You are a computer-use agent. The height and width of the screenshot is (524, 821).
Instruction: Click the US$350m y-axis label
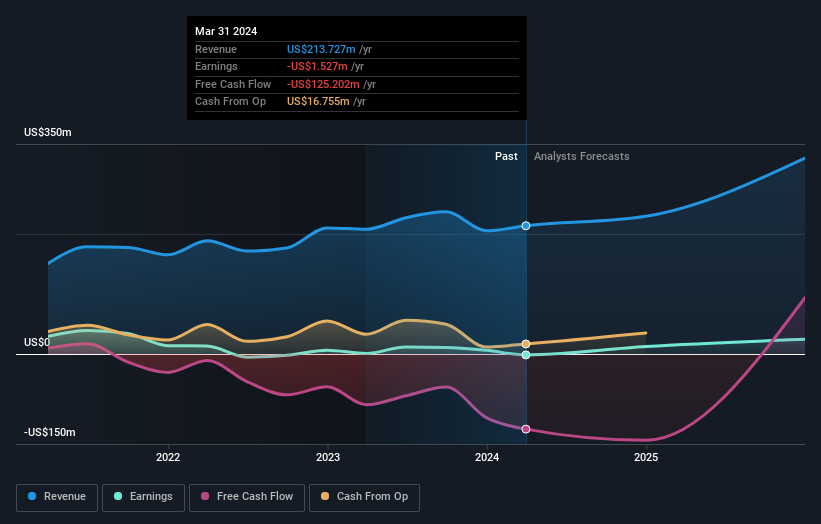48,132
